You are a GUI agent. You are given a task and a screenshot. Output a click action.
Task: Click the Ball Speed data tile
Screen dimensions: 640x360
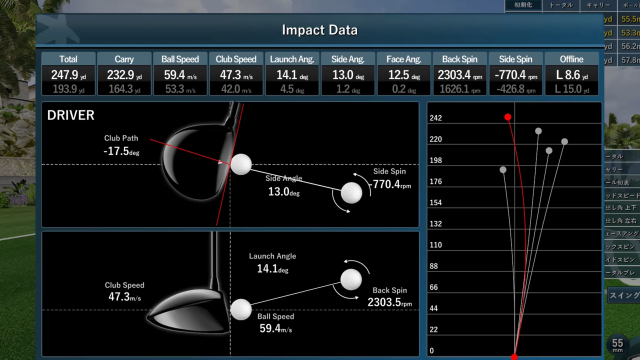pos(180,74)
